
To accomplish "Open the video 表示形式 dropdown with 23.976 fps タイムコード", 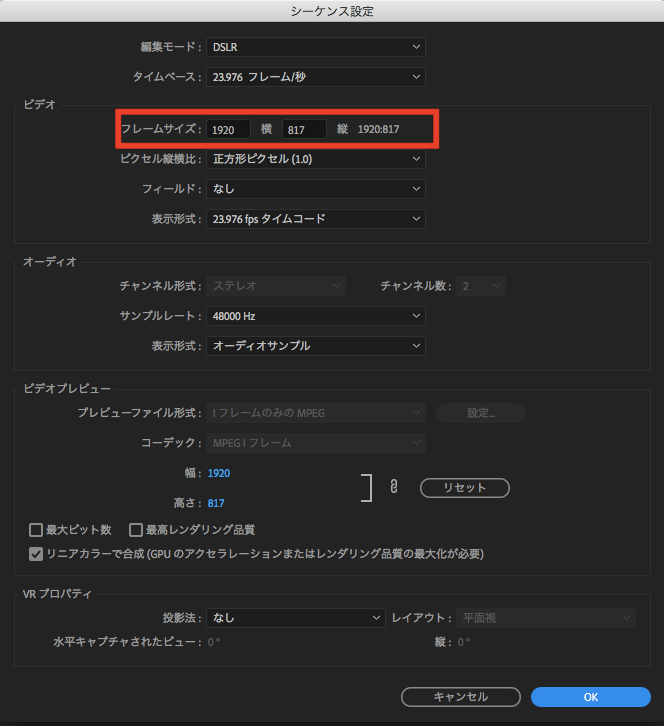I will 316,219.
